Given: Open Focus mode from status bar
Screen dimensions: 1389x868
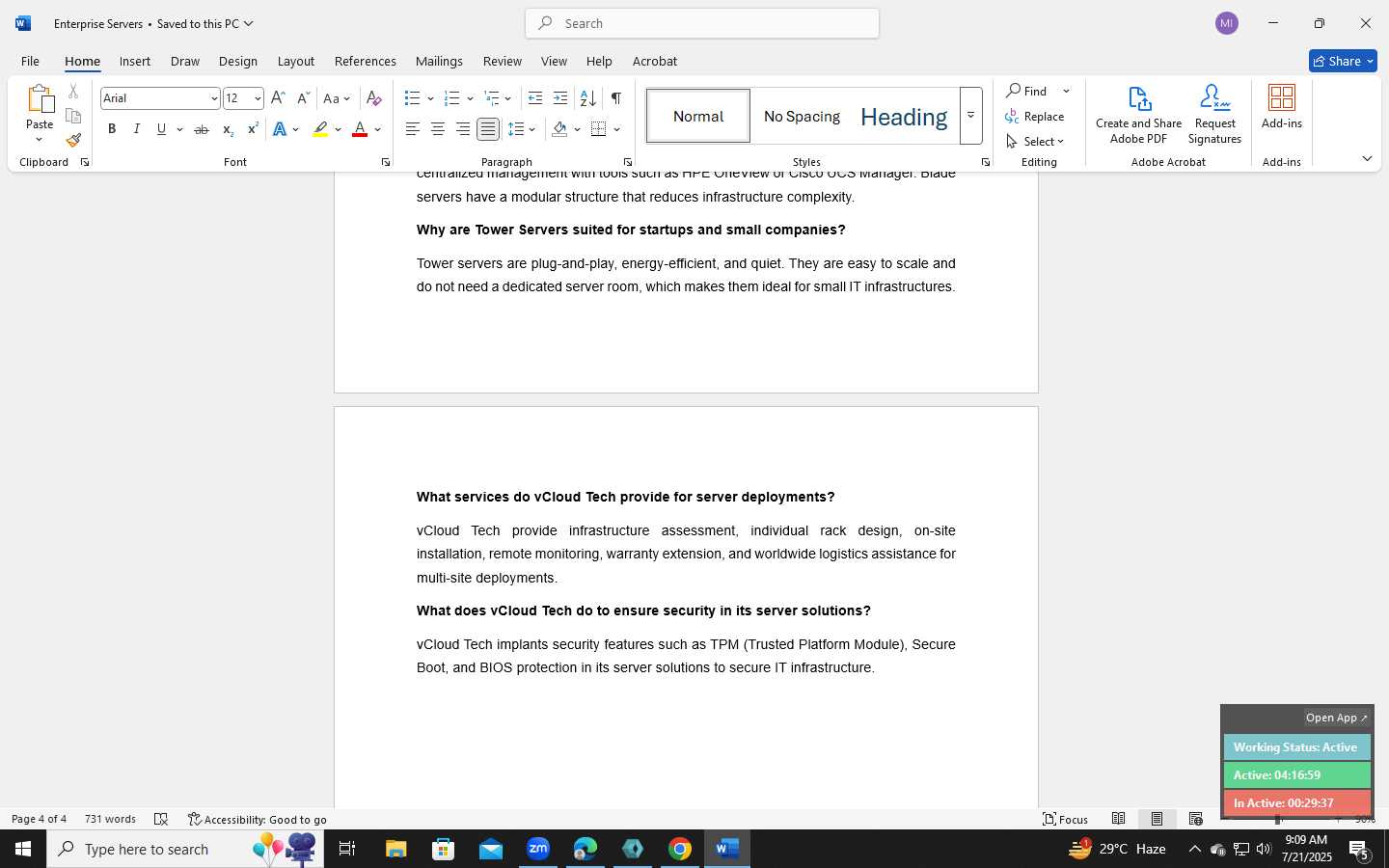Looking at the screenshot, I should click(x=1065, y=819).
